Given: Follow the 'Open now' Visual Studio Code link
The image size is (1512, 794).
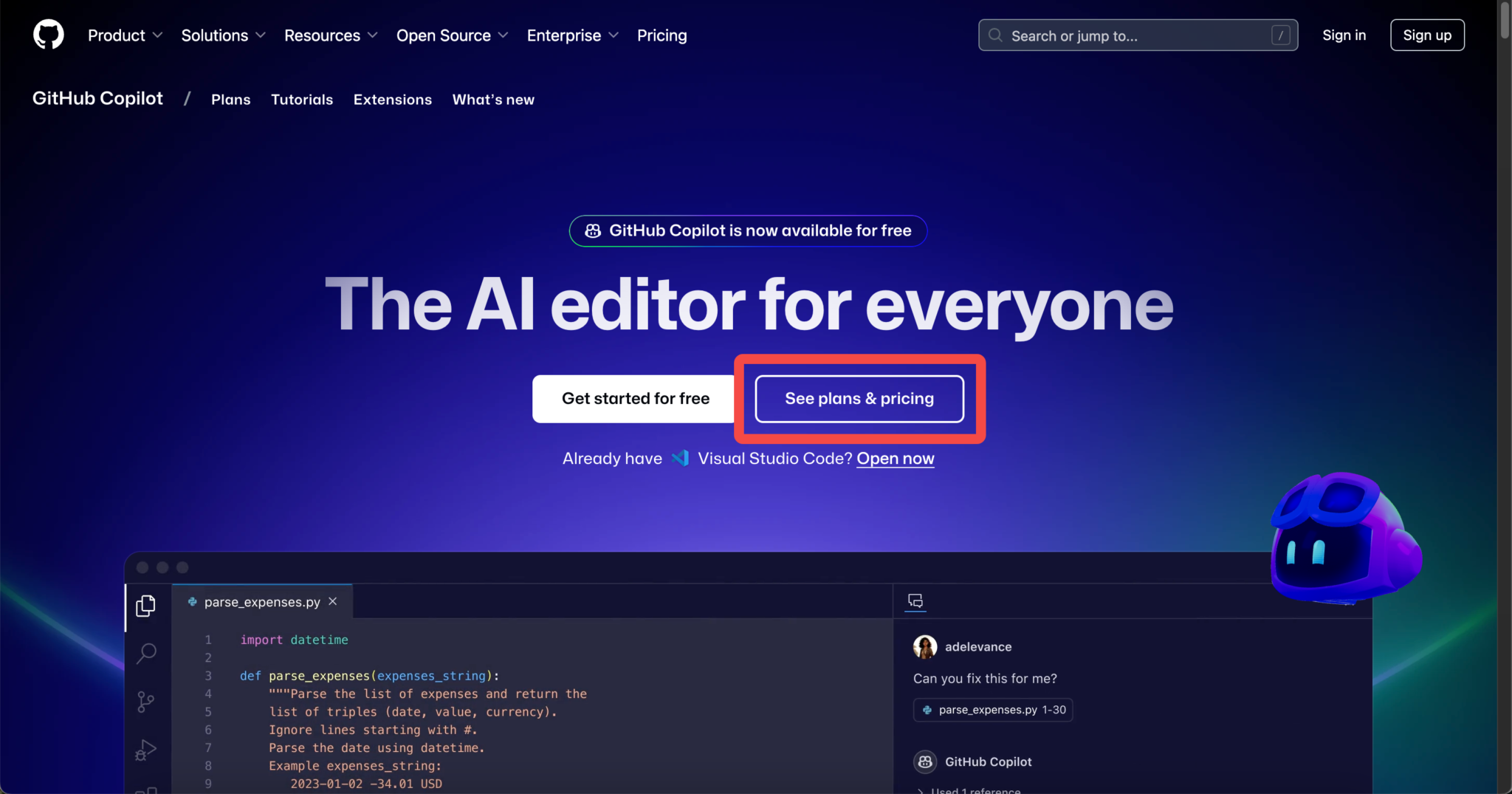Looking at the screenshot, I should pyautogui.click(x=895, y=458).
